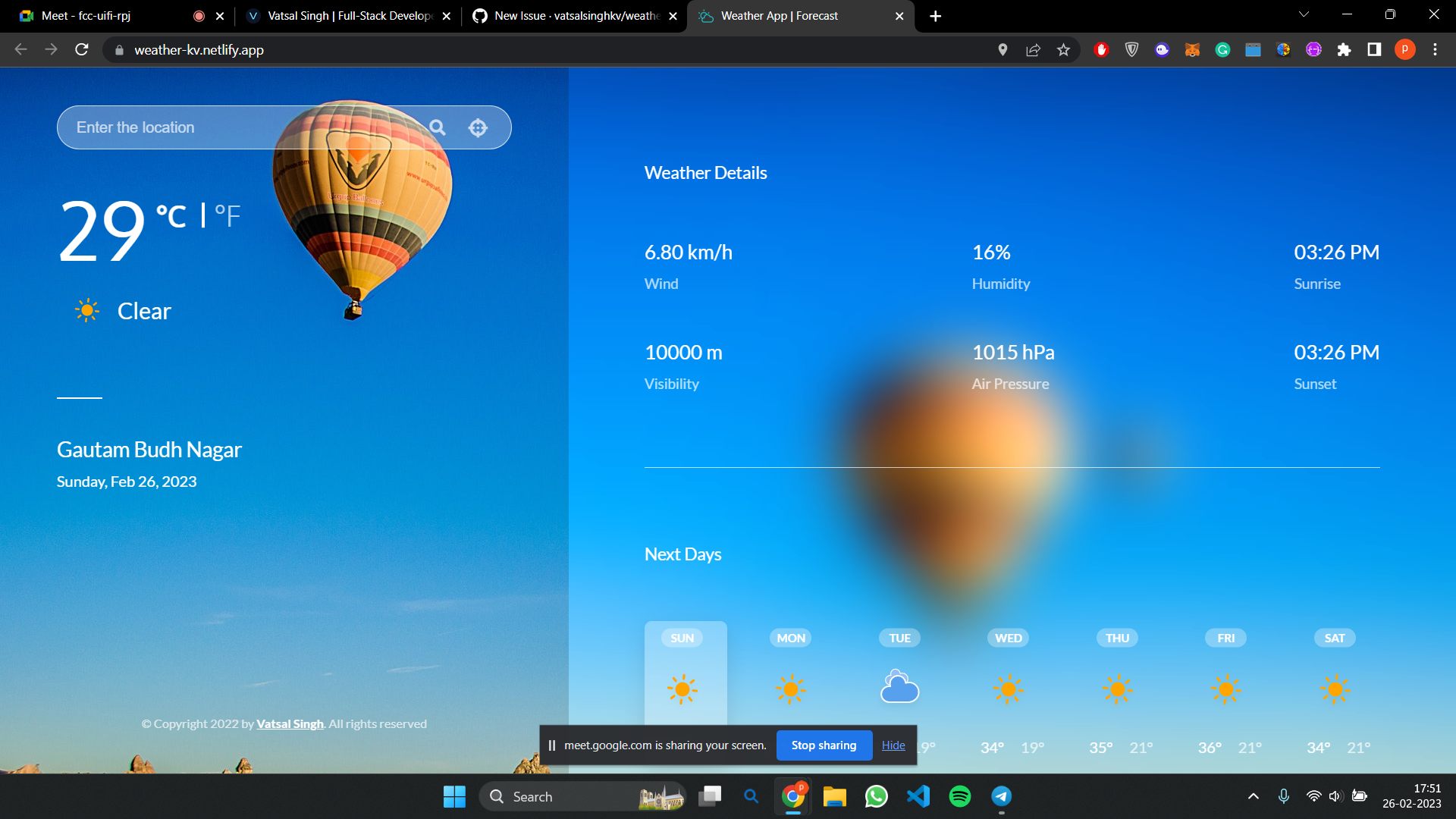The image size is (1456, 819).
Task: Click the sun icon for Wednesday
Action: 1009,689
